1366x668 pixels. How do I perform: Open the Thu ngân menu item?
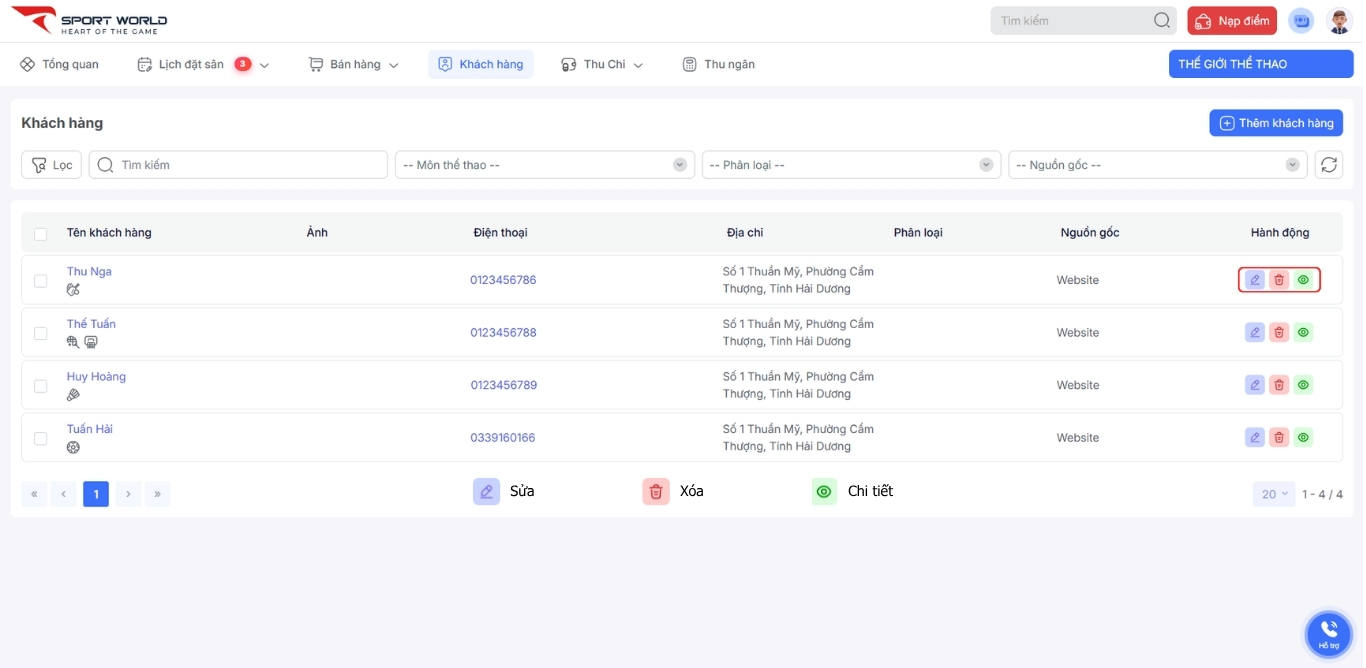[719, 64]
